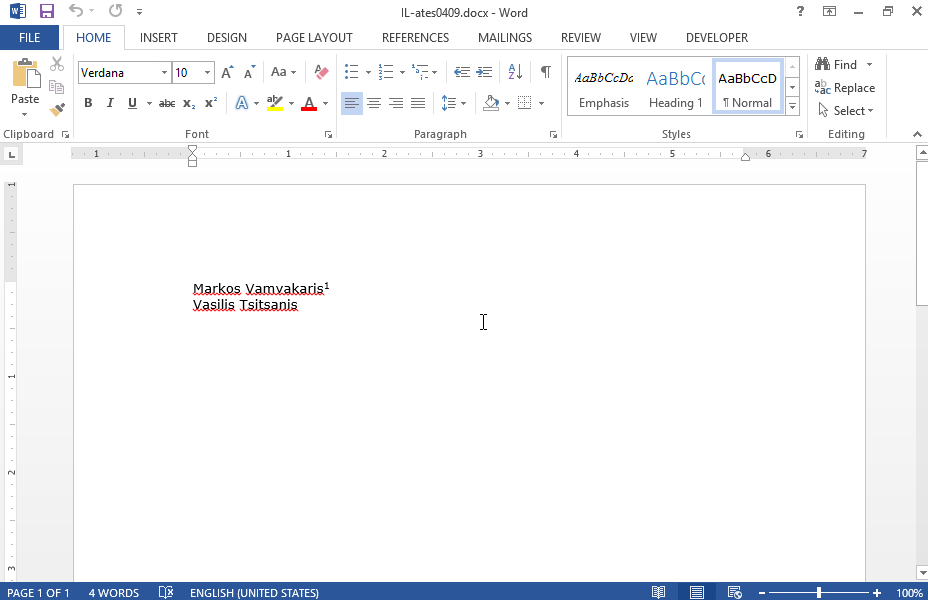928x600 pixels.
Task: Switch to the REFERENCES tab
Action: pos(415,37)
